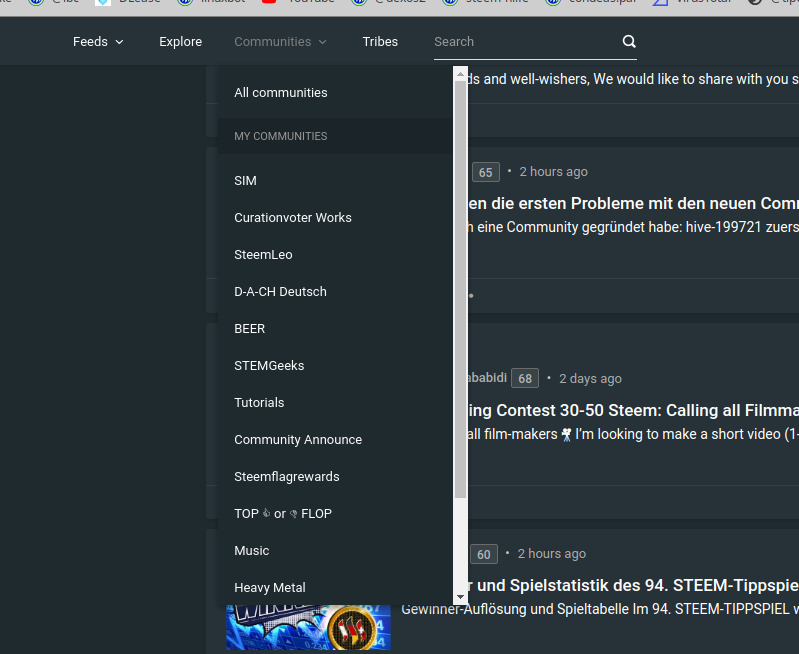Screen dimensions: 799x654
Task: Click the scrollbar down arrow in communities list
Action: pyautogui.click(x=460, y=598)
